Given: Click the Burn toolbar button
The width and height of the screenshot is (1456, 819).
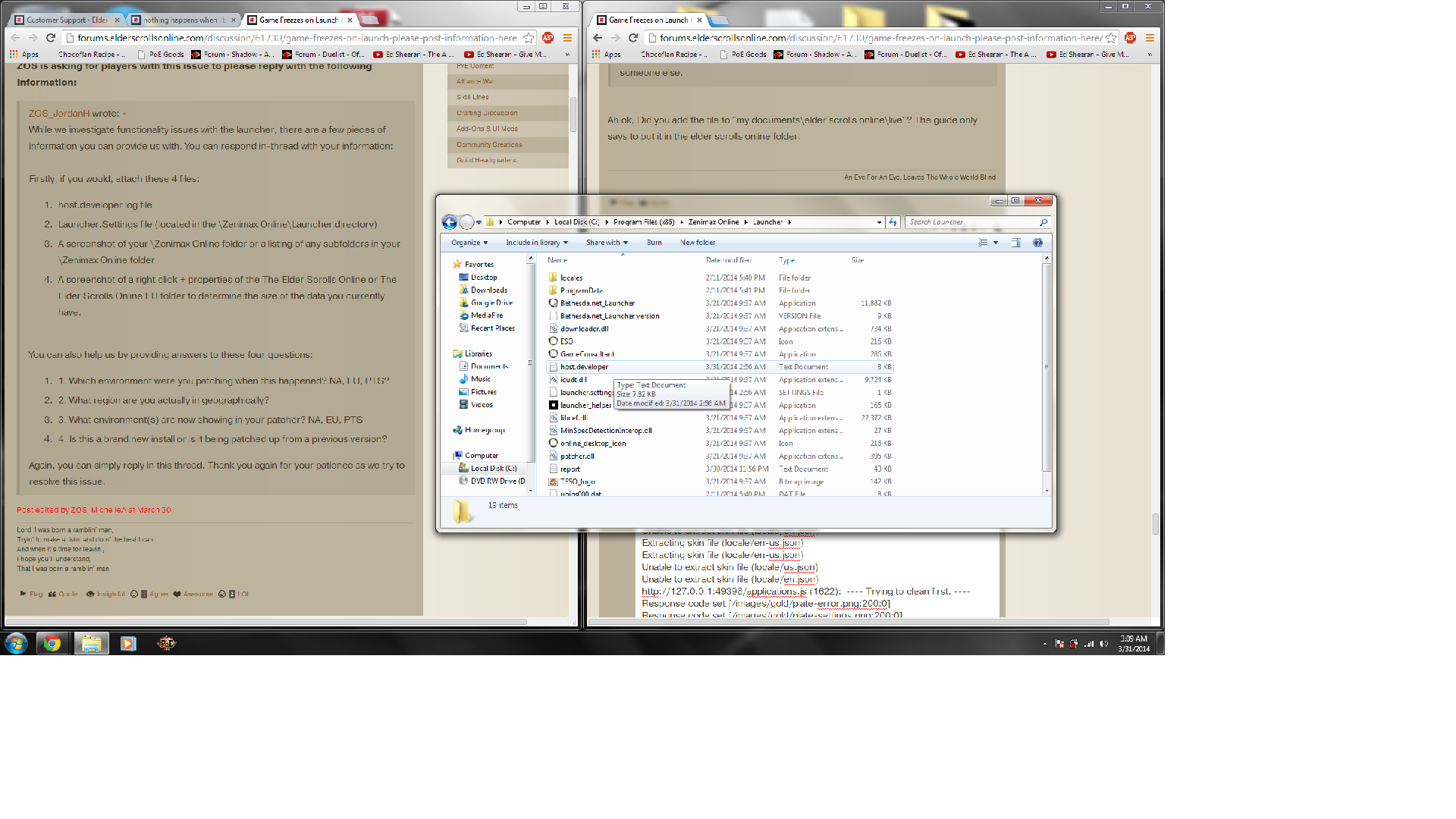Looking at the screenshot, I should (x=654, y=243).
